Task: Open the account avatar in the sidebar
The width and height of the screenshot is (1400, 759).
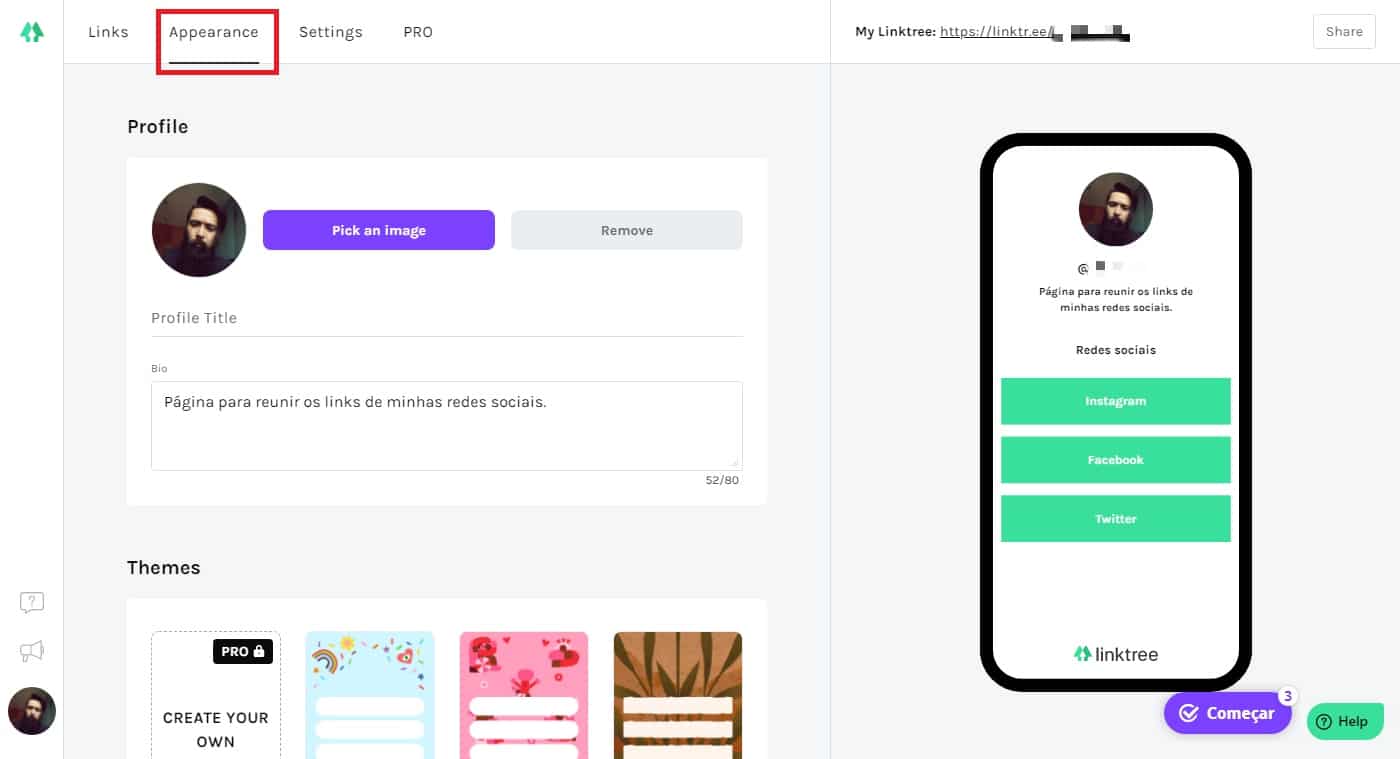Action: coord(32,711)
